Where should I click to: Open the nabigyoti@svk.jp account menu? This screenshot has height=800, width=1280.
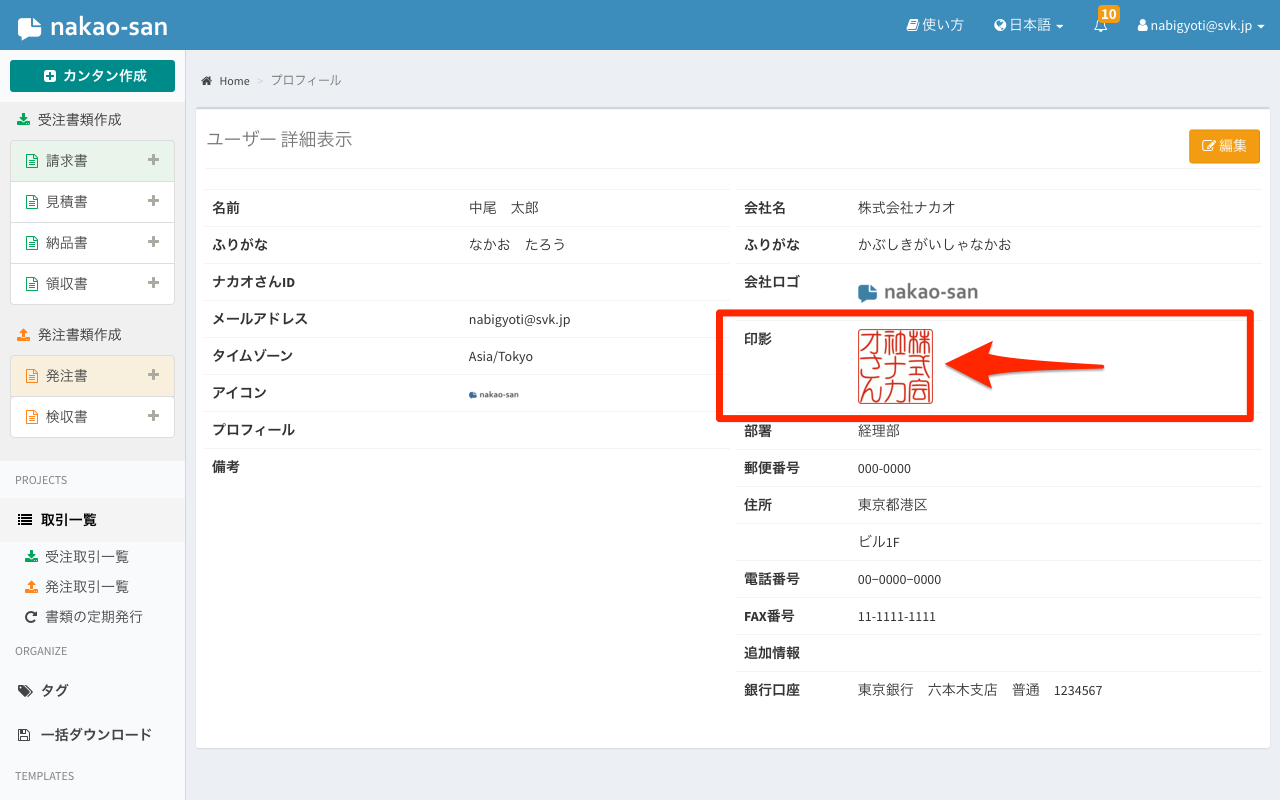1201,26
